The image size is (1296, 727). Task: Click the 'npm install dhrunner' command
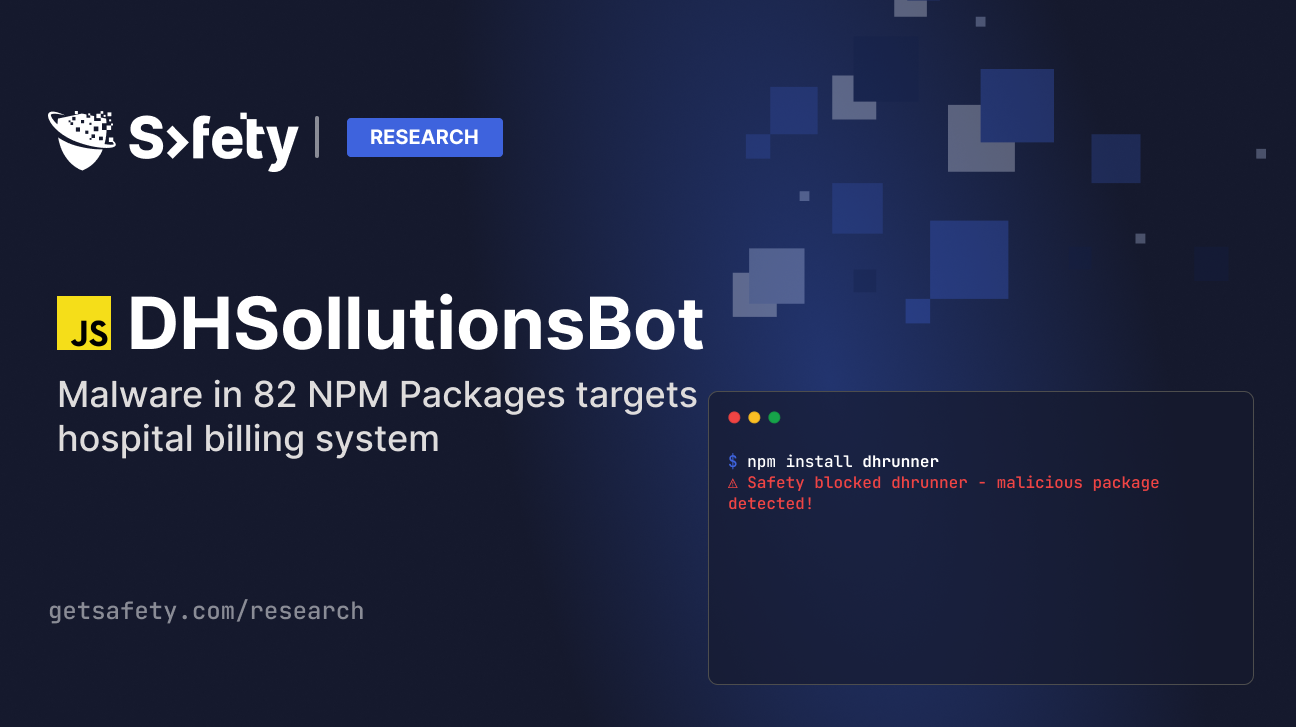point(843,461)
